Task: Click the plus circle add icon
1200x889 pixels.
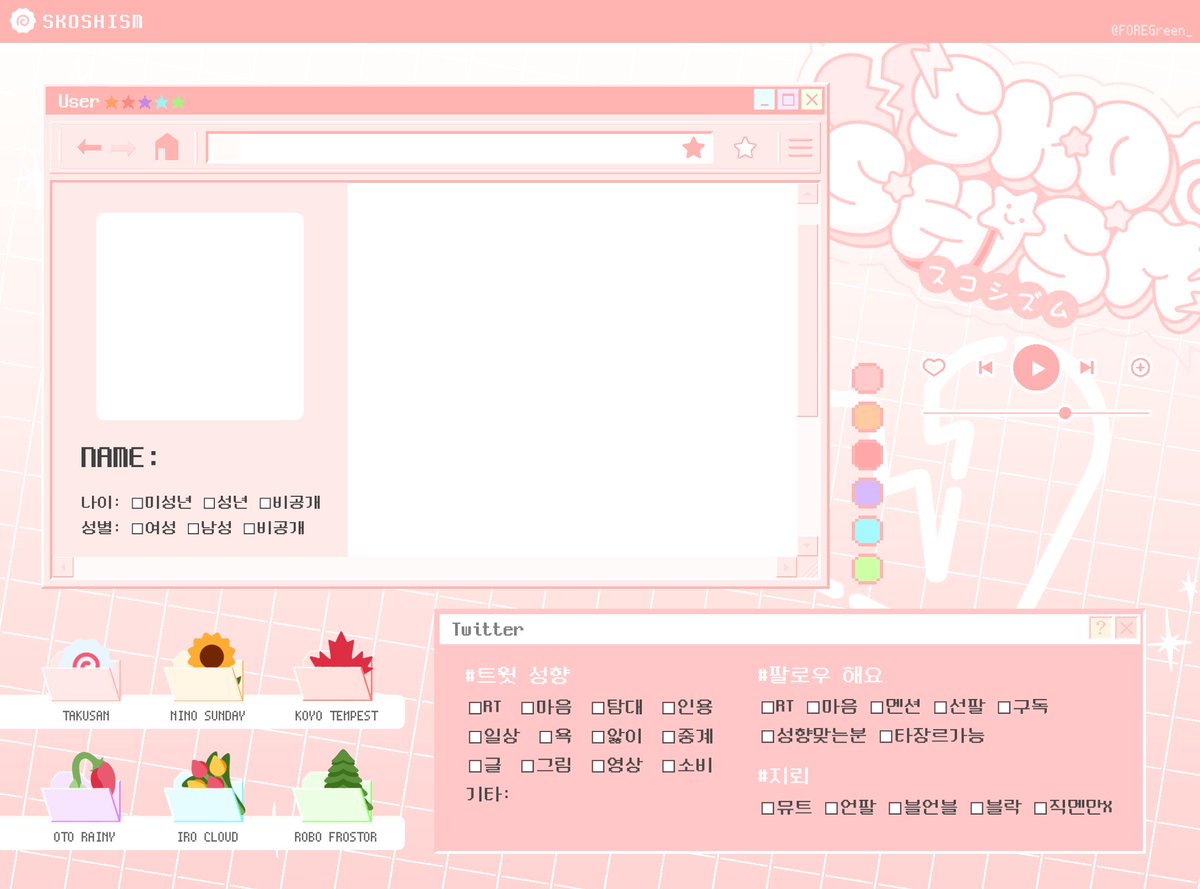Action: [x=1140, y=367]
